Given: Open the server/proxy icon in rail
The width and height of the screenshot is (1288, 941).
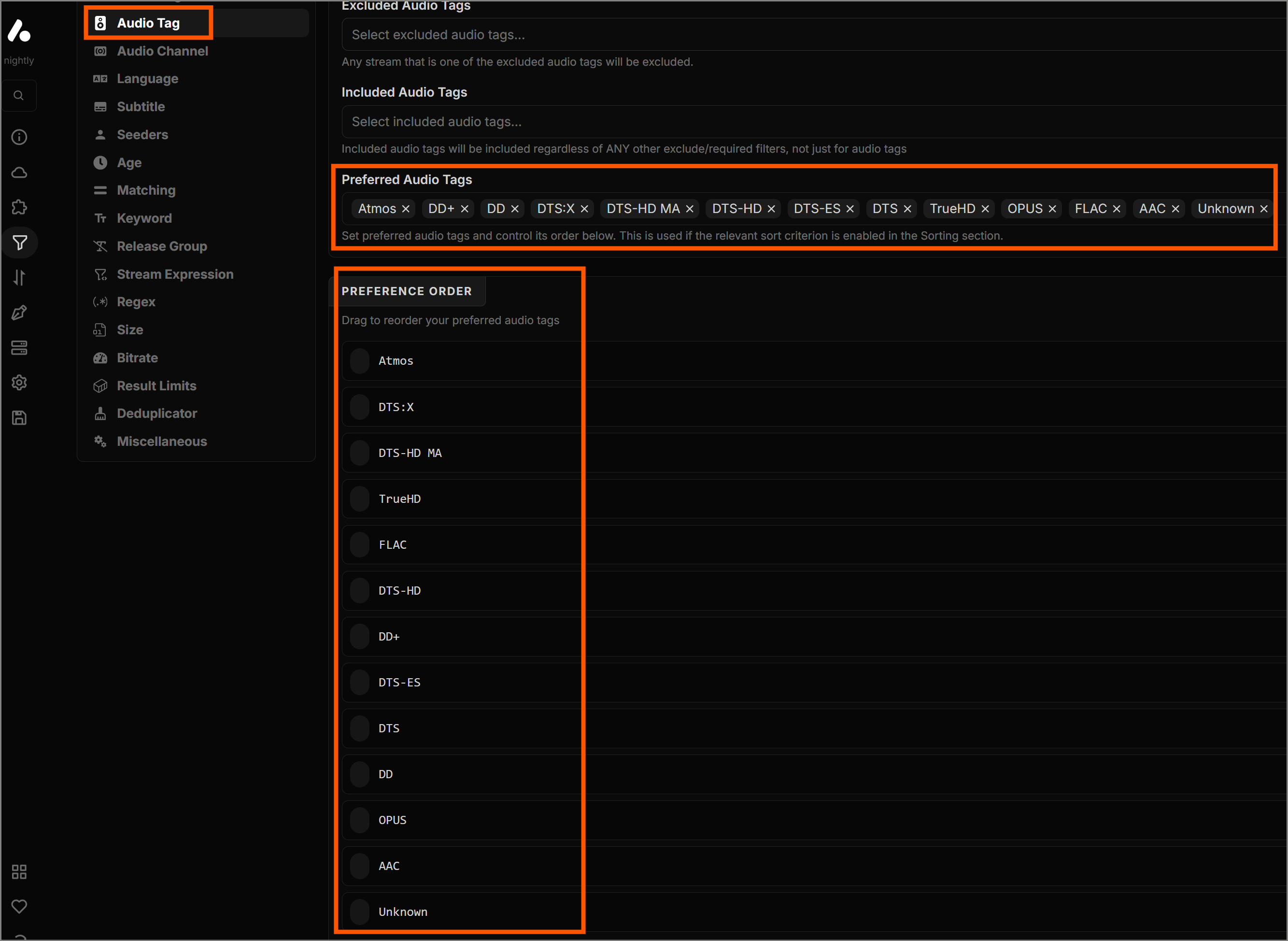Looking at the screenshot, I should [19, 348].
